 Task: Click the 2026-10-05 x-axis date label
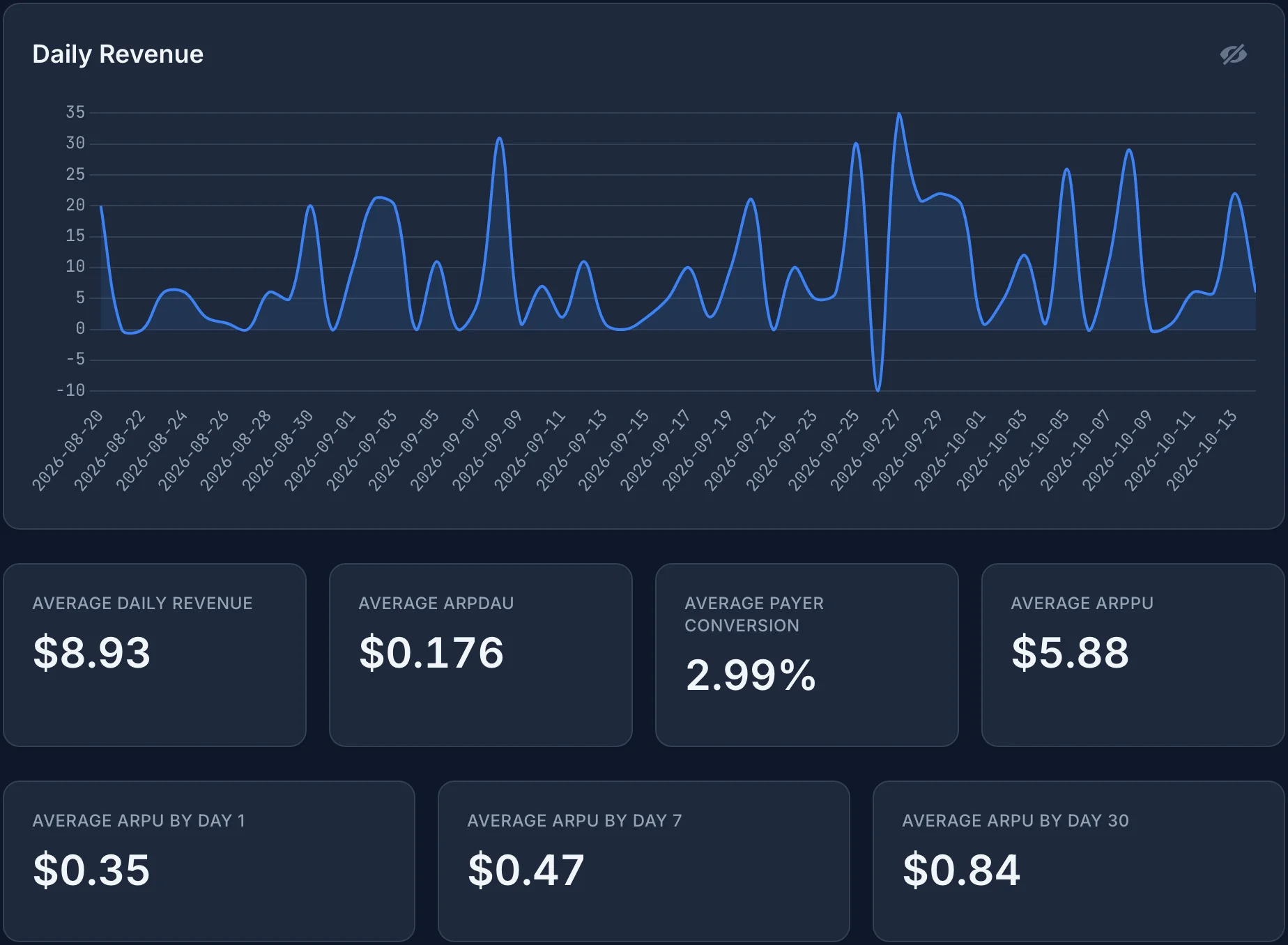pos(1034,451)
